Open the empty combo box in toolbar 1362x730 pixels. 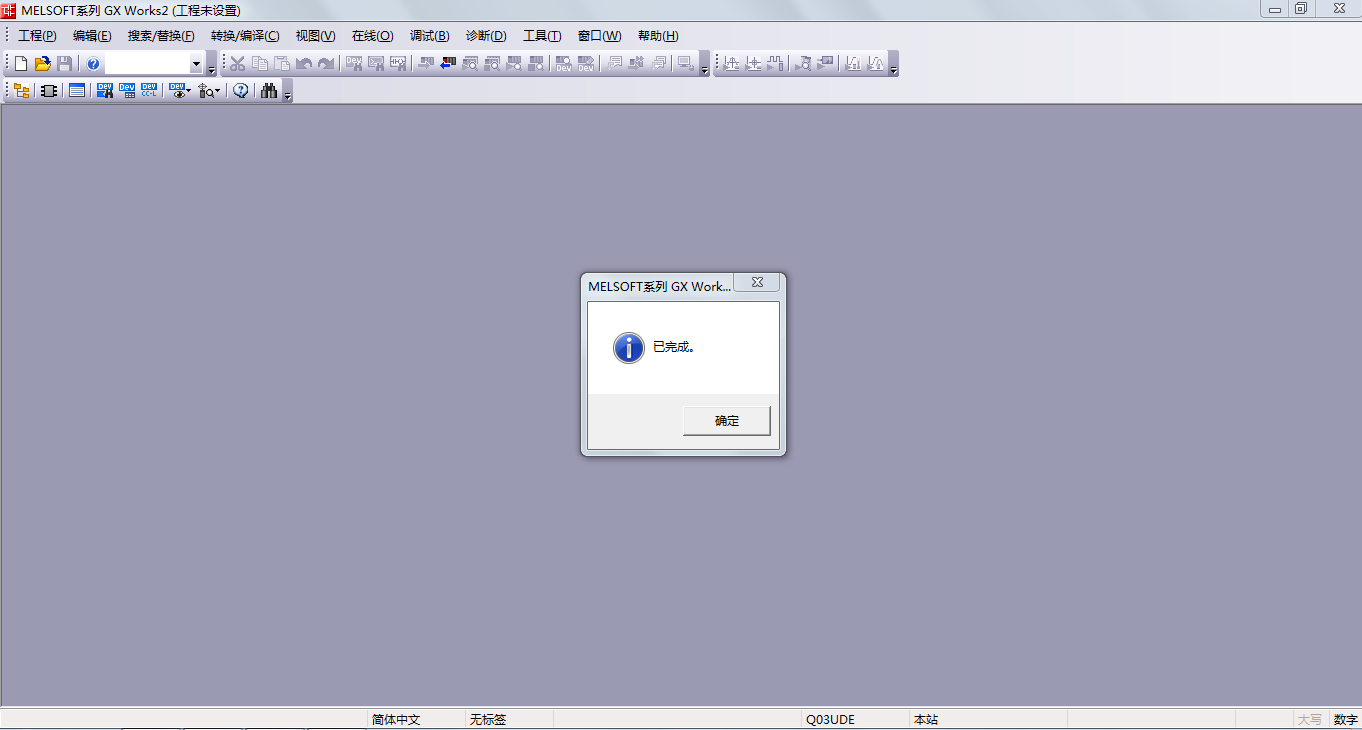196,64
